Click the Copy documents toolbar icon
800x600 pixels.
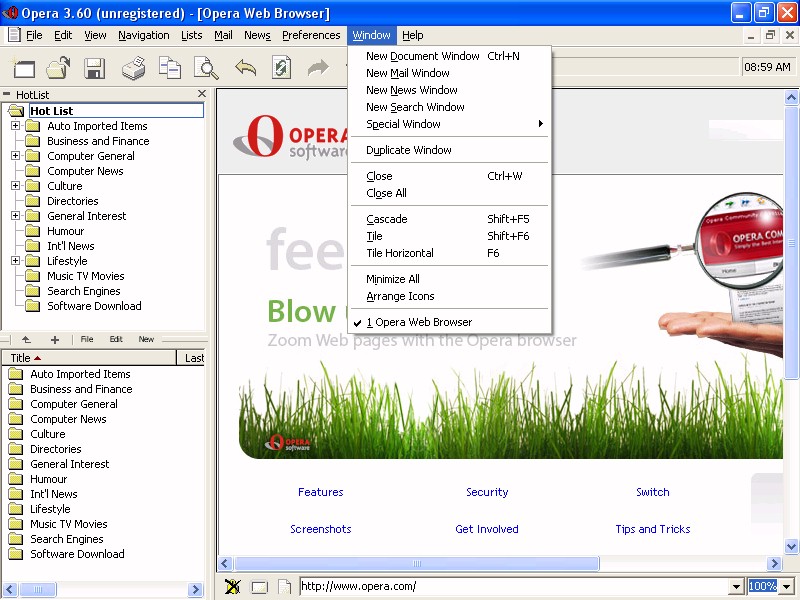tap(170, 68)
